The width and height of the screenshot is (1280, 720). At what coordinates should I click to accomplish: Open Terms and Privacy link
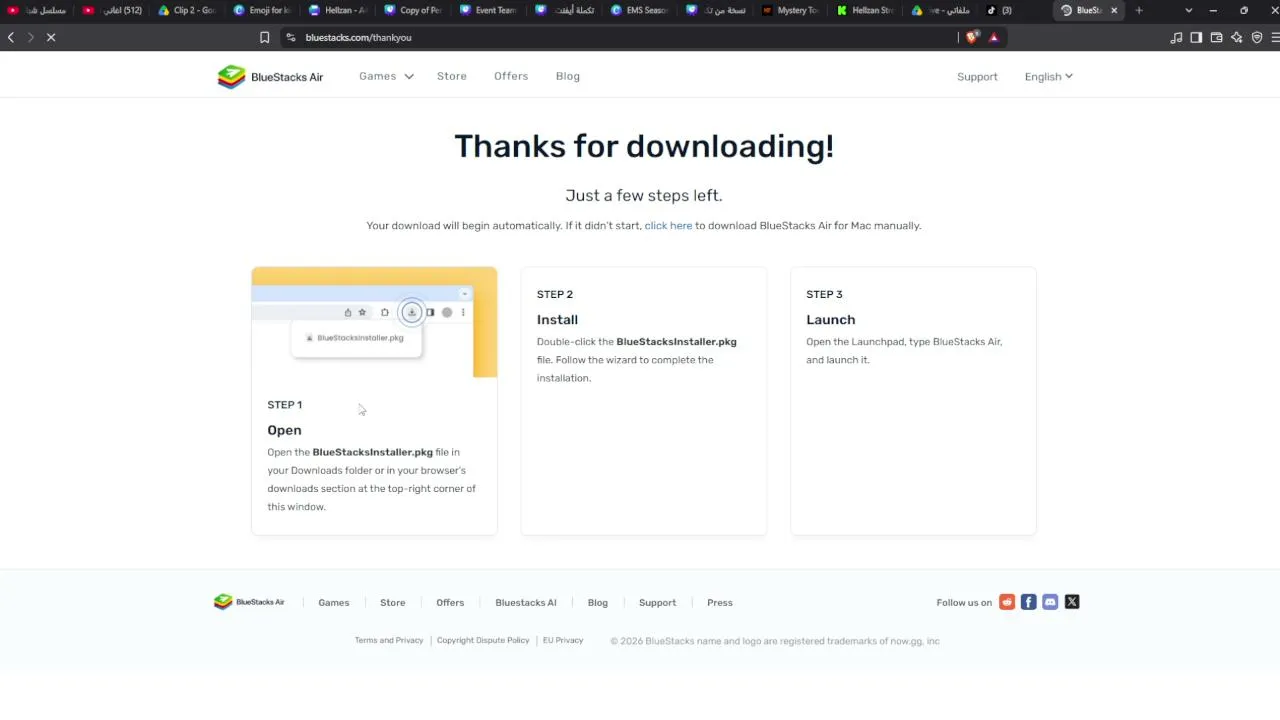[x=389, y=640]
